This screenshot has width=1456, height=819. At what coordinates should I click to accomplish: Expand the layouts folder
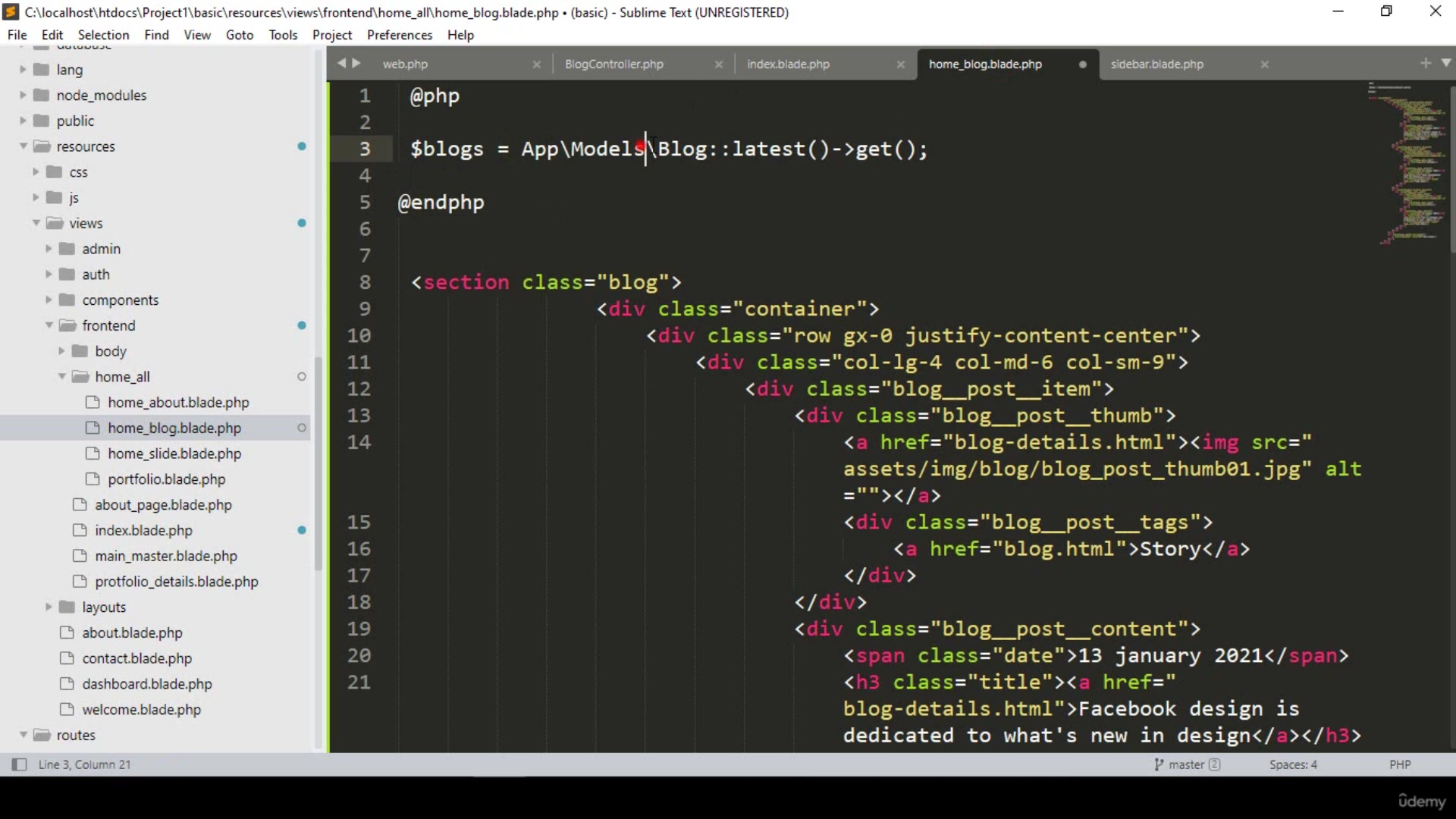click(49, 607)
